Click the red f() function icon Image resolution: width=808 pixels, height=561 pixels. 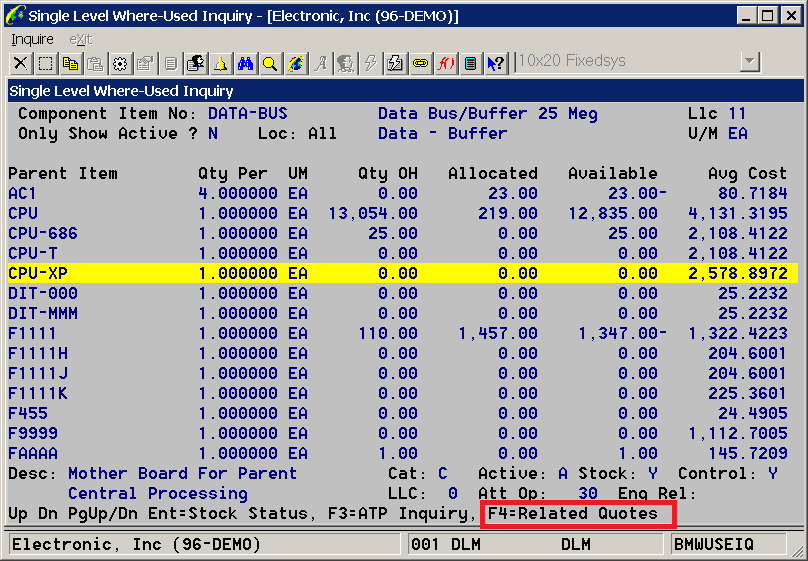coord(445,63)
